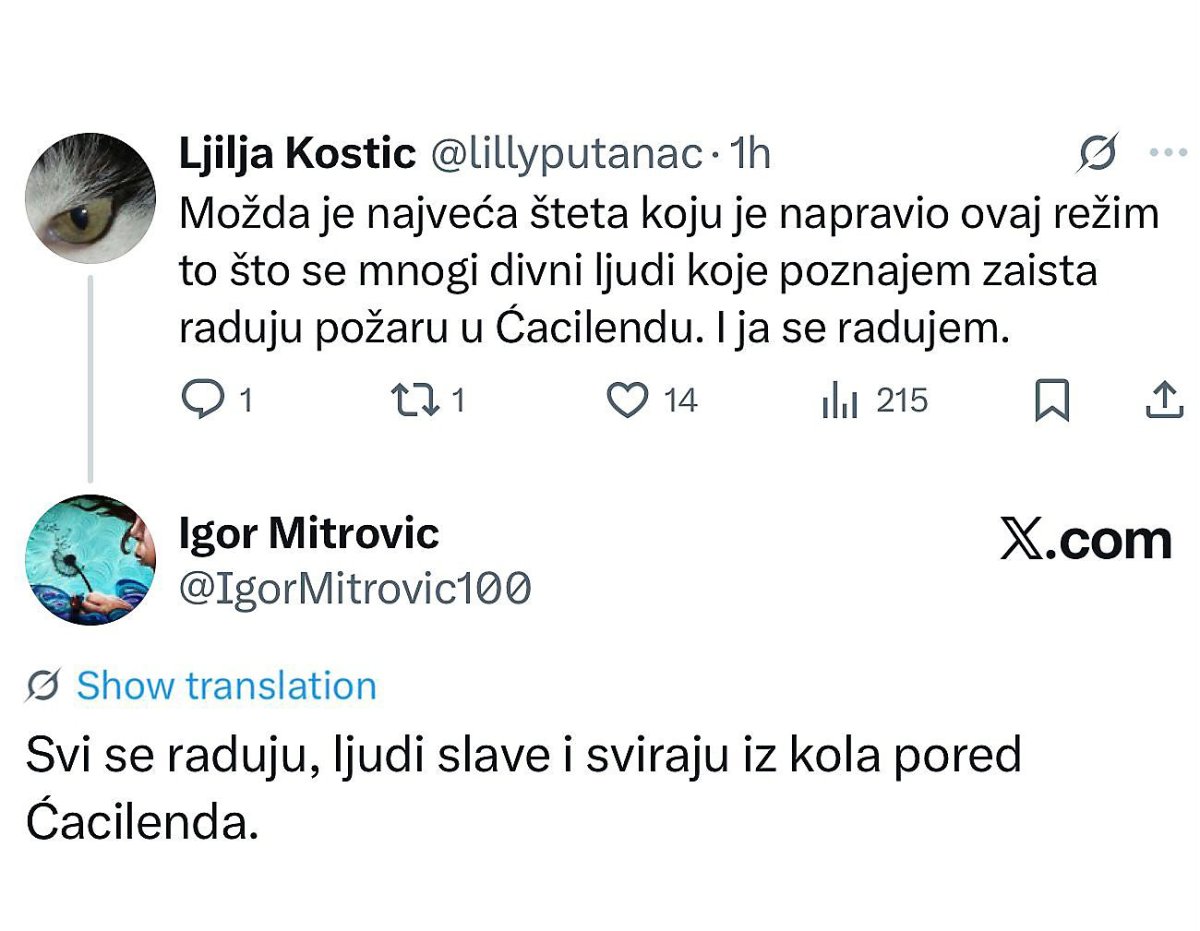Open the @IgorMitrovic100 handle
This screenshot has width=1200, height=931.
354,590
